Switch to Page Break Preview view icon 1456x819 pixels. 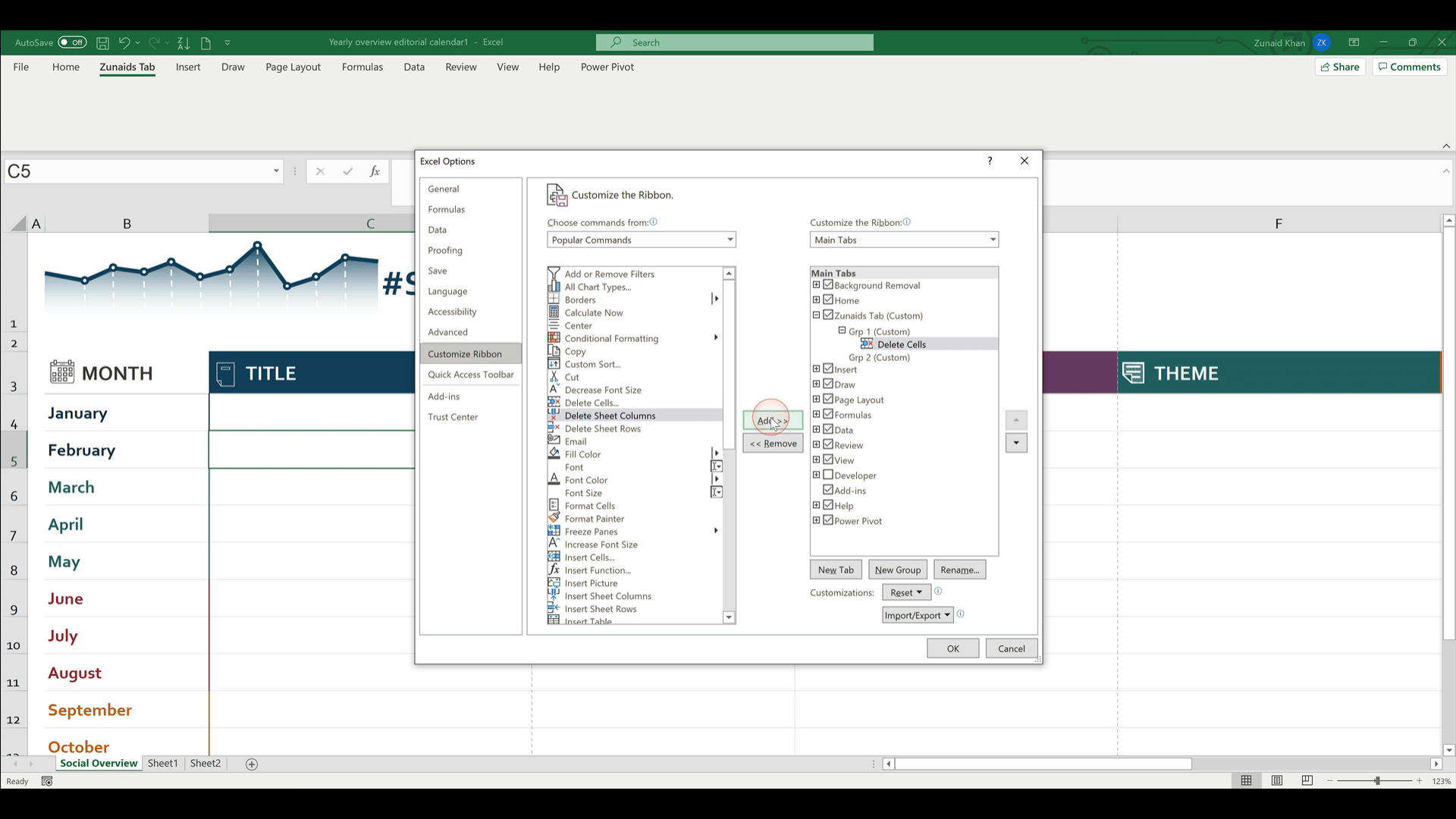pos(1307,780)
